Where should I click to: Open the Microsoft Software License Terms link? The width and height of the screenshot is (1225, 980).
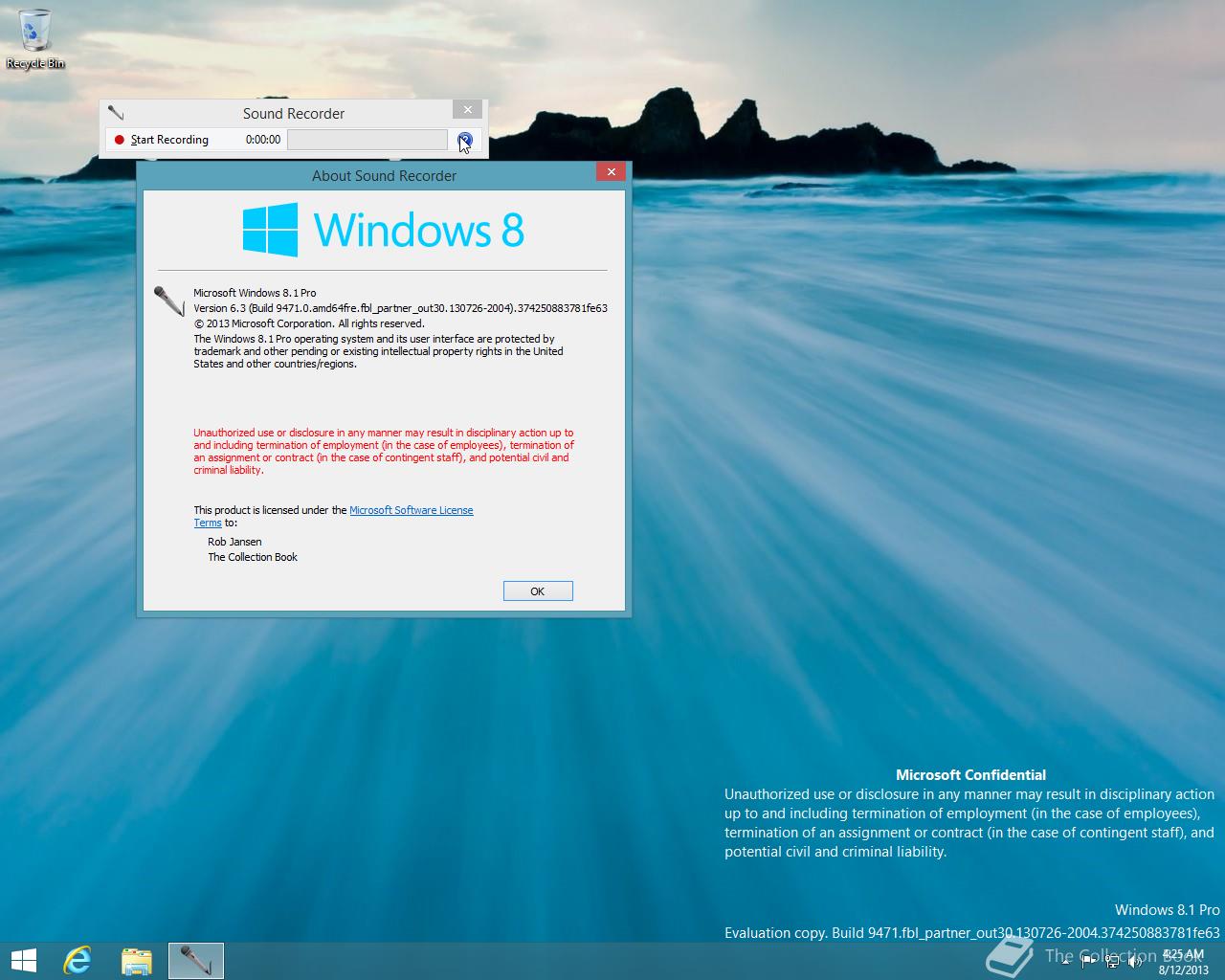point(412,510)
